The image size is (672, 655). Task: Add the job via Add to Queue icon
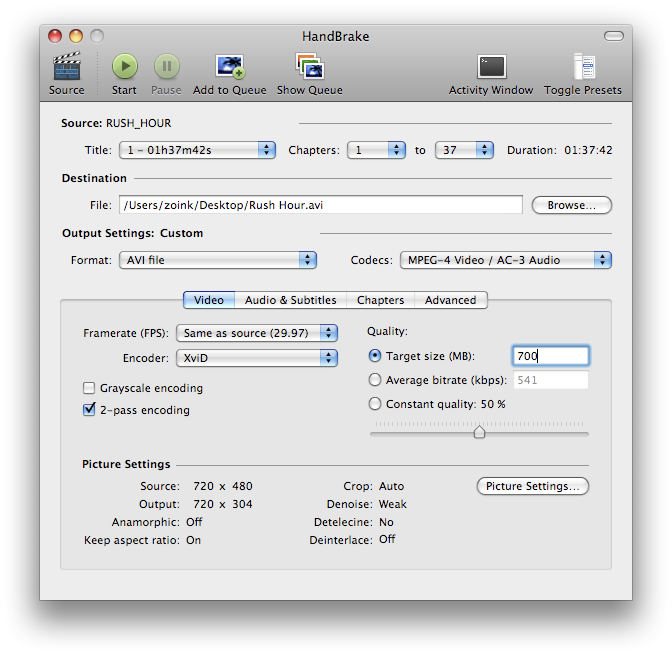[x=230, y=66]
